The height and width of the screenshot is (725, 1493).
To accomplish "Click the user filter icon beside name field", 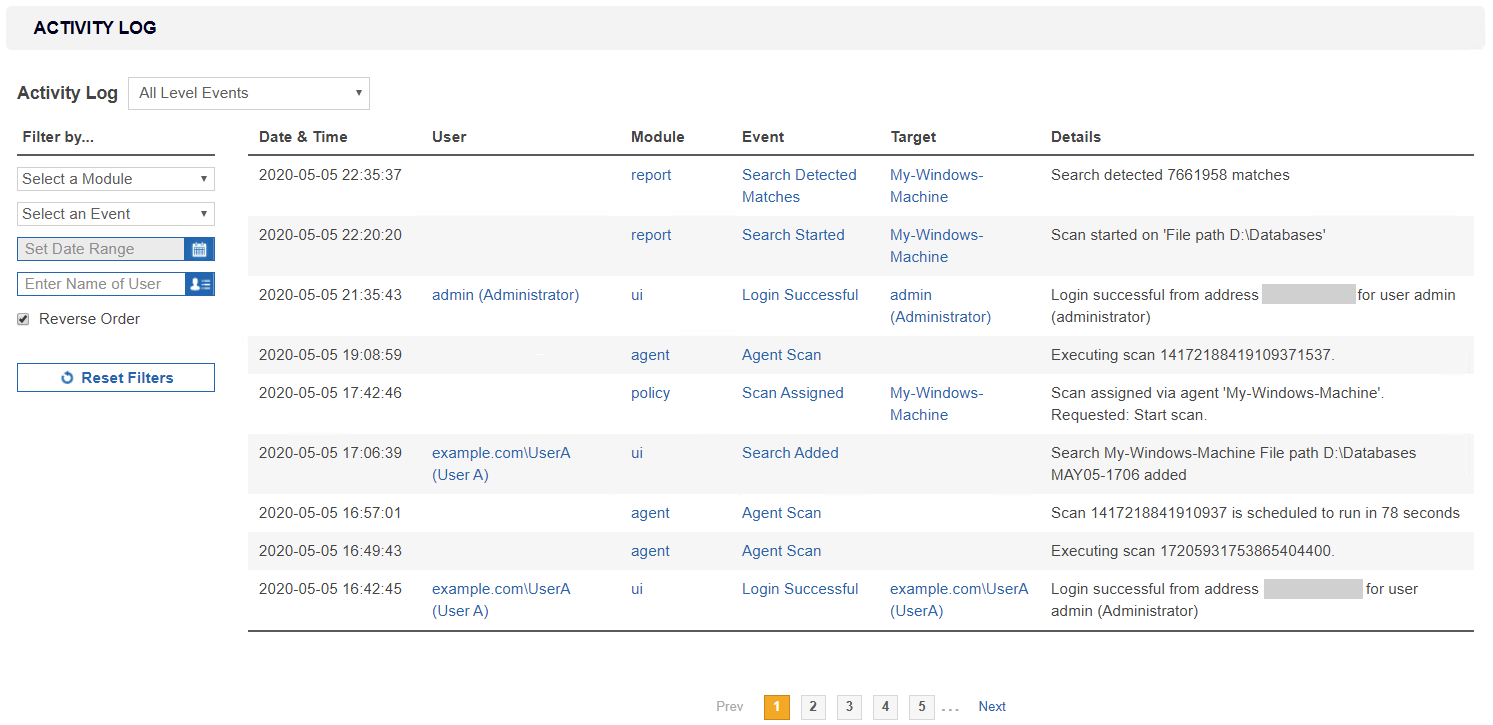I will pyautogui.click(x=198, y=284).
